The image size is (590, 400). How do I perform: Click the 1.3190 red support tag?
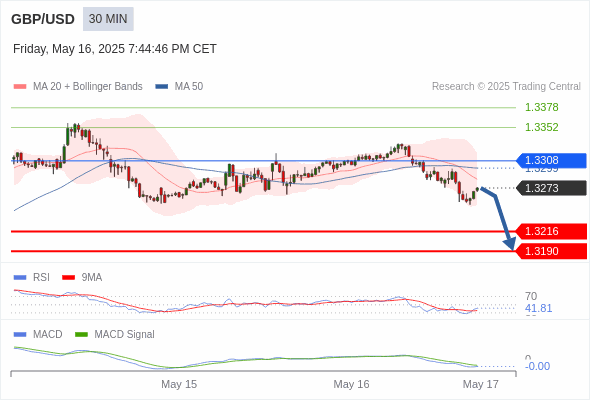pyautogui.click(x=551, y=251)
